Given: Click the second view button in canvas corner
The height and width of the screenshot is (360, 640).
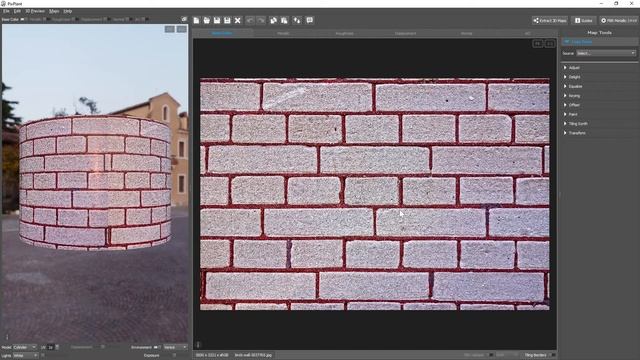Looking at the screenshot, I should tap(550, 44).
